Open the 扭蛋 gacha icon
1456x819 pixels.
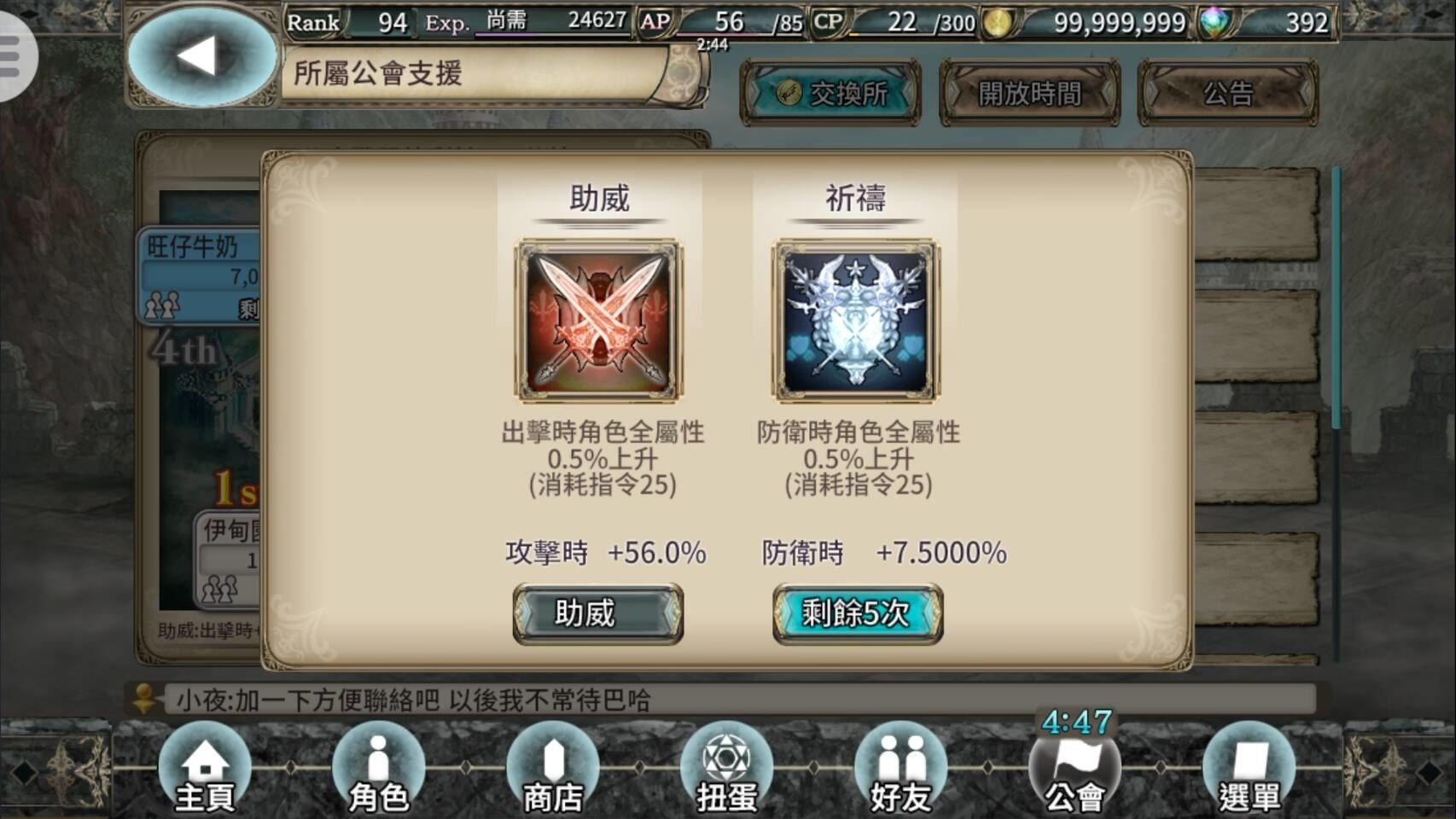[727, 767]
